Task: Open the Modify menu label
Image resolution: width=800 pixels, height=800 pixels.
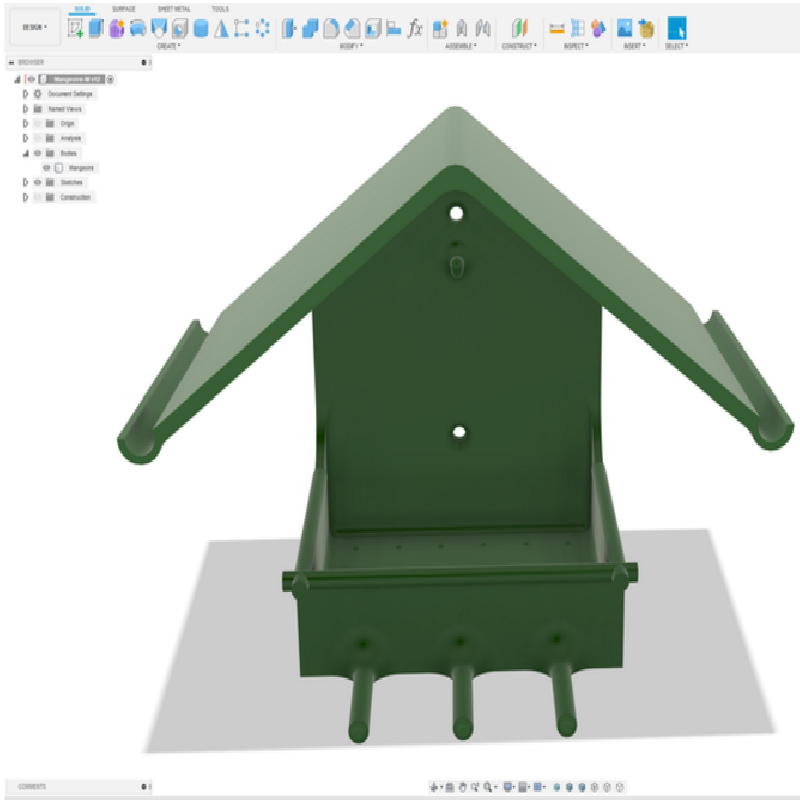Action: 351,46
